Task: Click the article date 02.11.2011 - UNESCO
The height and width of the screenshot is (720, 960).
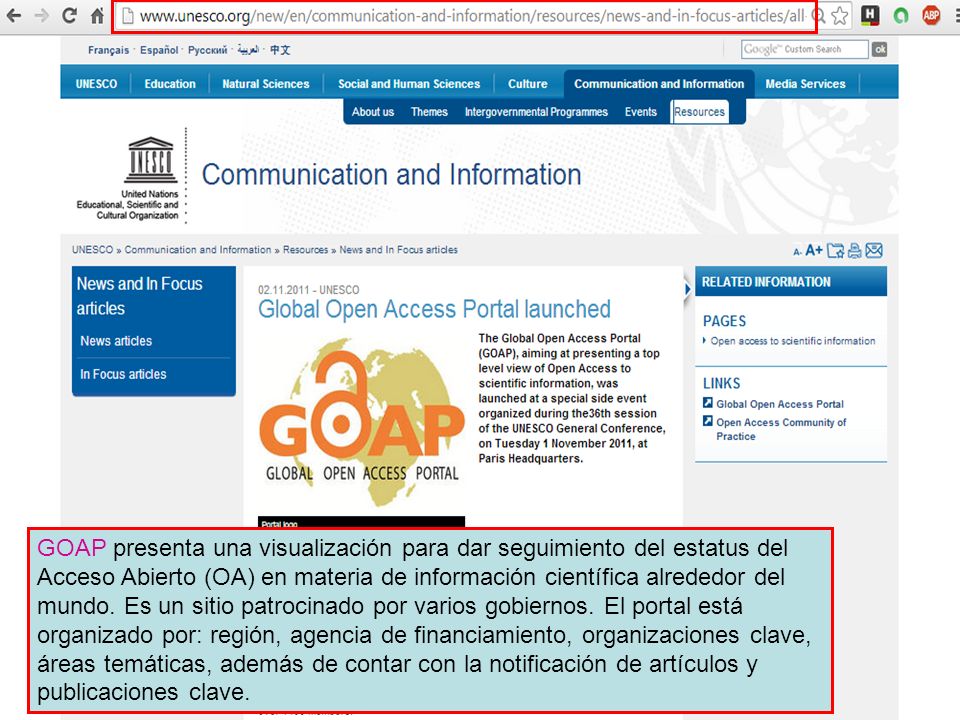Action: pyautogui.click(x=309, y=290)
